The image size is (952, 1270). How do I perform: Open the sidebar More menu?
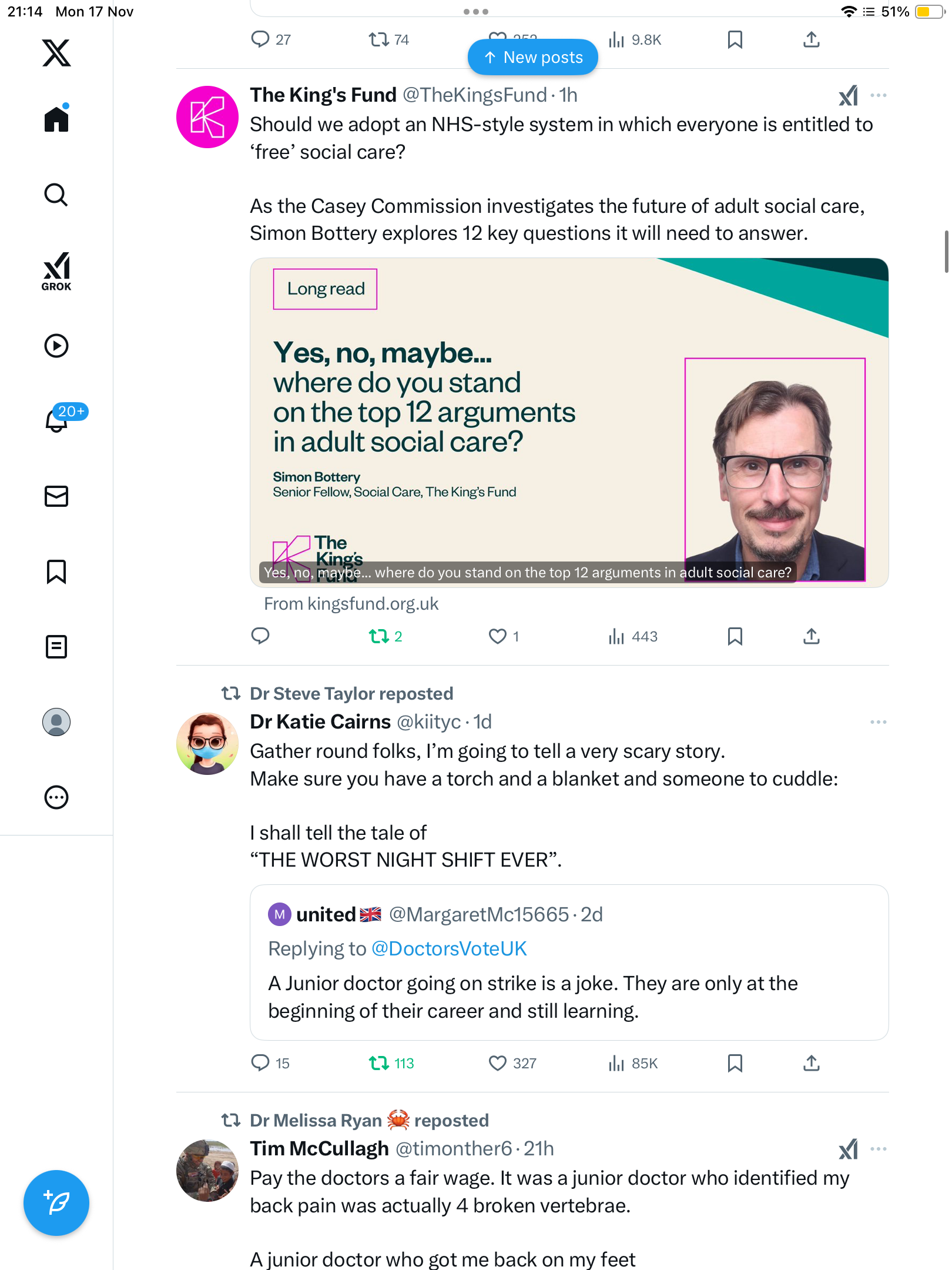tap(56, 797)
